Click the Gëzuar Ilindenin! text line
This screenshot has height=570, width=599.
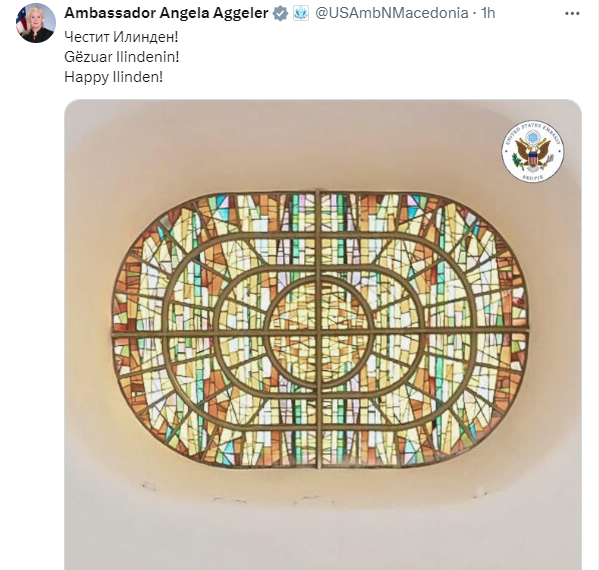[x=121, y=57]
